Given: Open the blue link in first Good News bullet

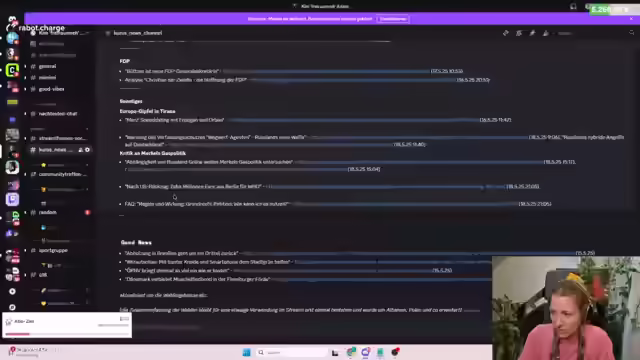Looking at the screenshot, I should (x=407, y=253).
